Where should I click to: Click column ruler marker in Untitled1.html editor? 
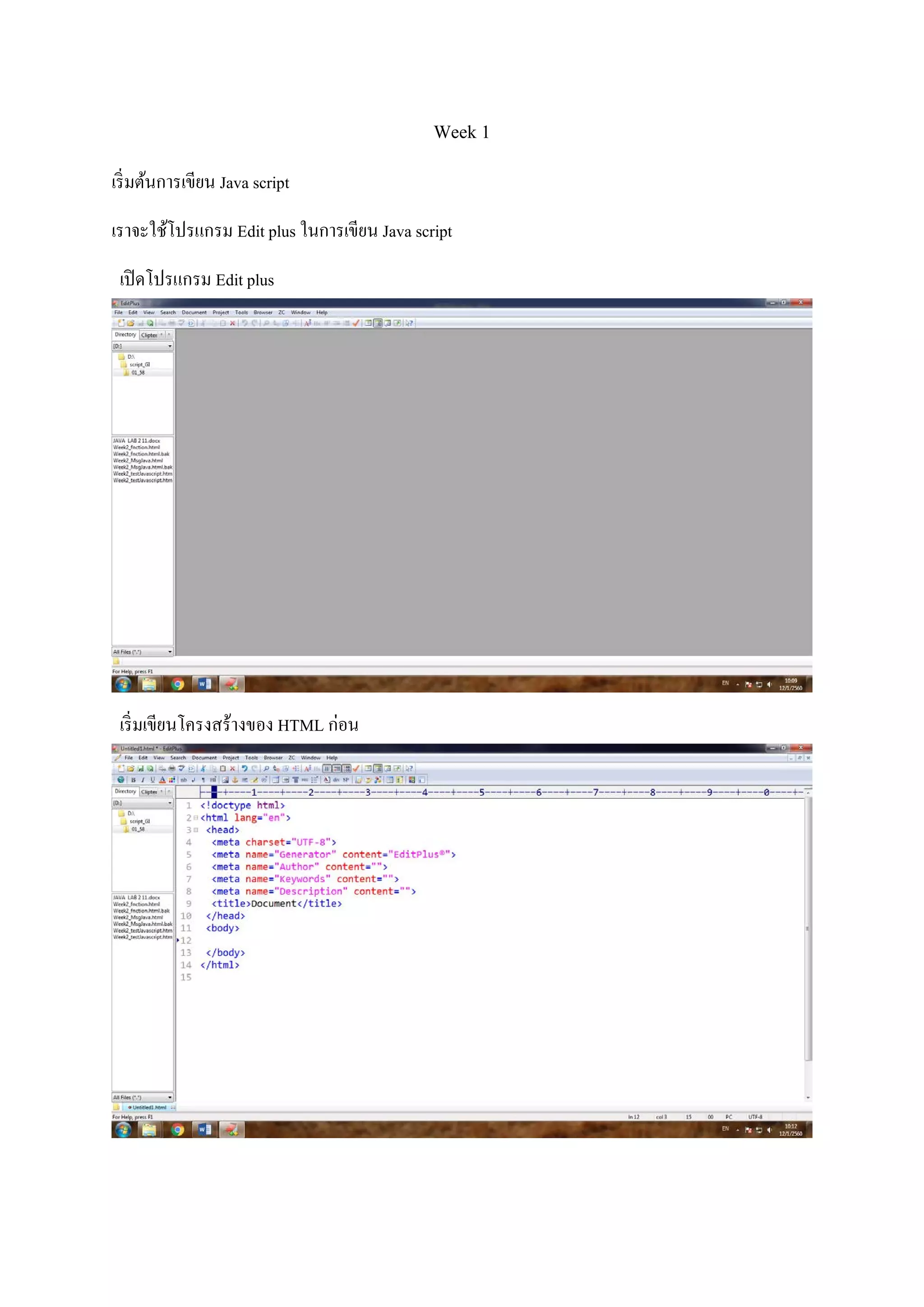pos(214,792)
